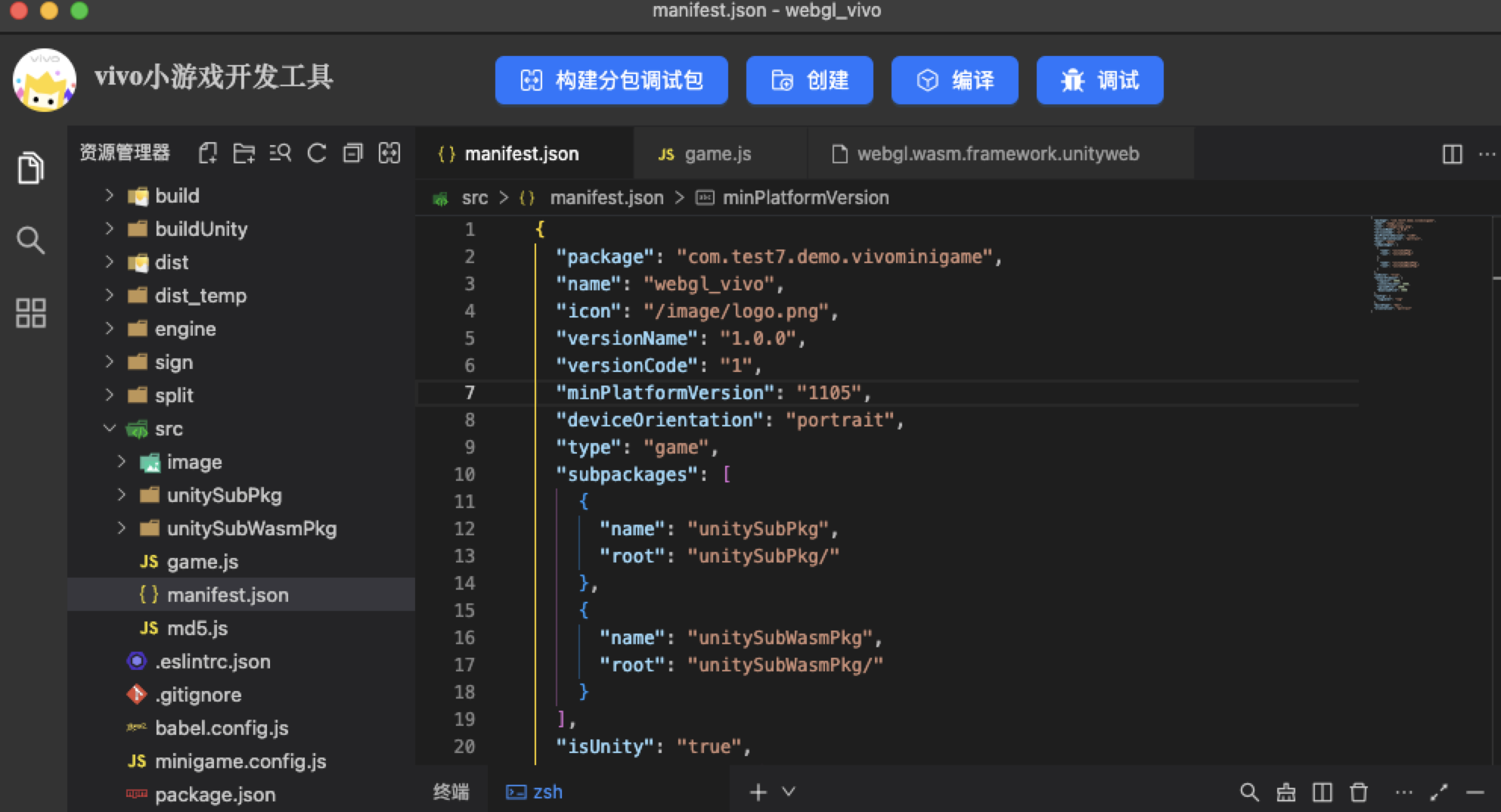Viewport: 1501px width, 812px height.
Task: Expand the image folder
Action: tap(241, 462)
